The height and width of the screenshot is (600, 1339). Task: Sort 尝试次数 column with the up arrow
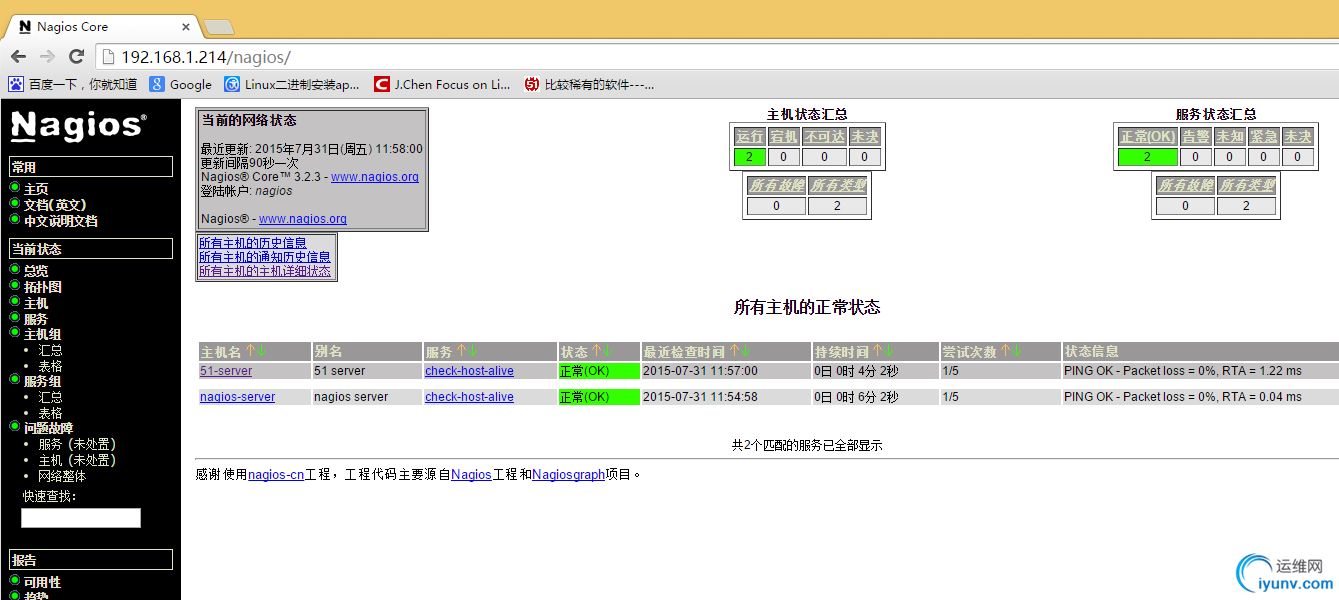point(1005,352)
